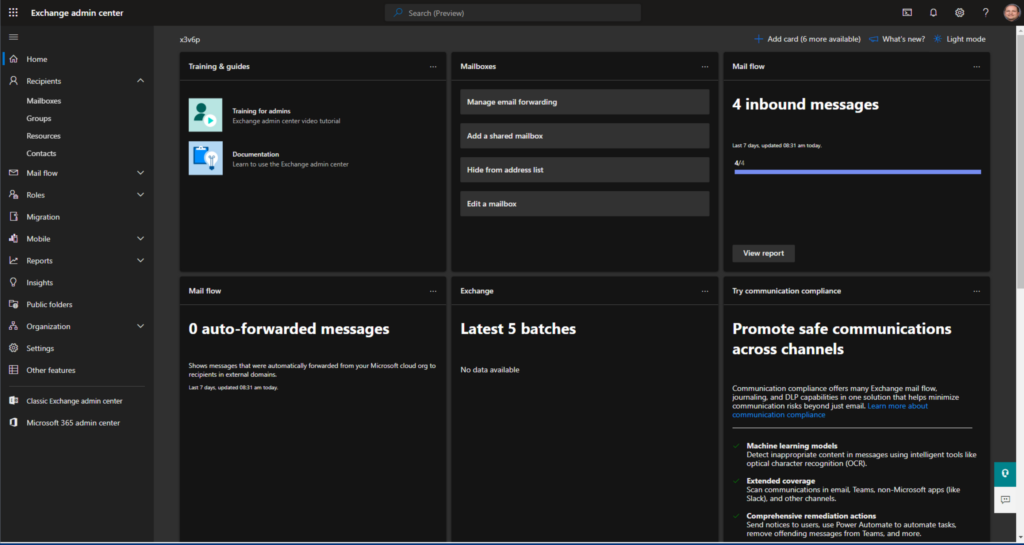Screen dimensions: 1024x545
Task: Expand the Mail flow section chevron
Action: click(x=140, y=173)
